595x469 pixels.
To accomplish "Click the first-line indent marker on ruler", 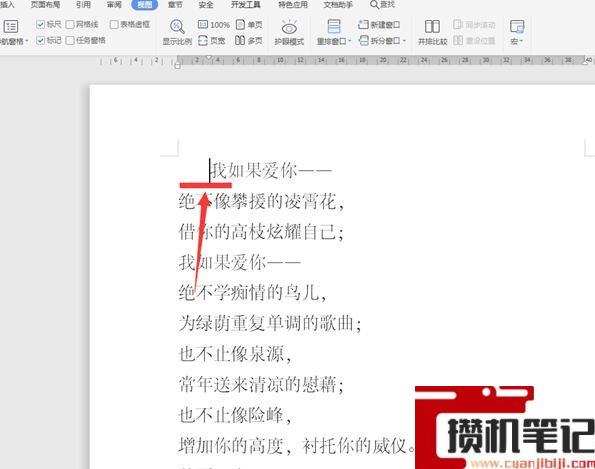I will (x=208, y=58).
